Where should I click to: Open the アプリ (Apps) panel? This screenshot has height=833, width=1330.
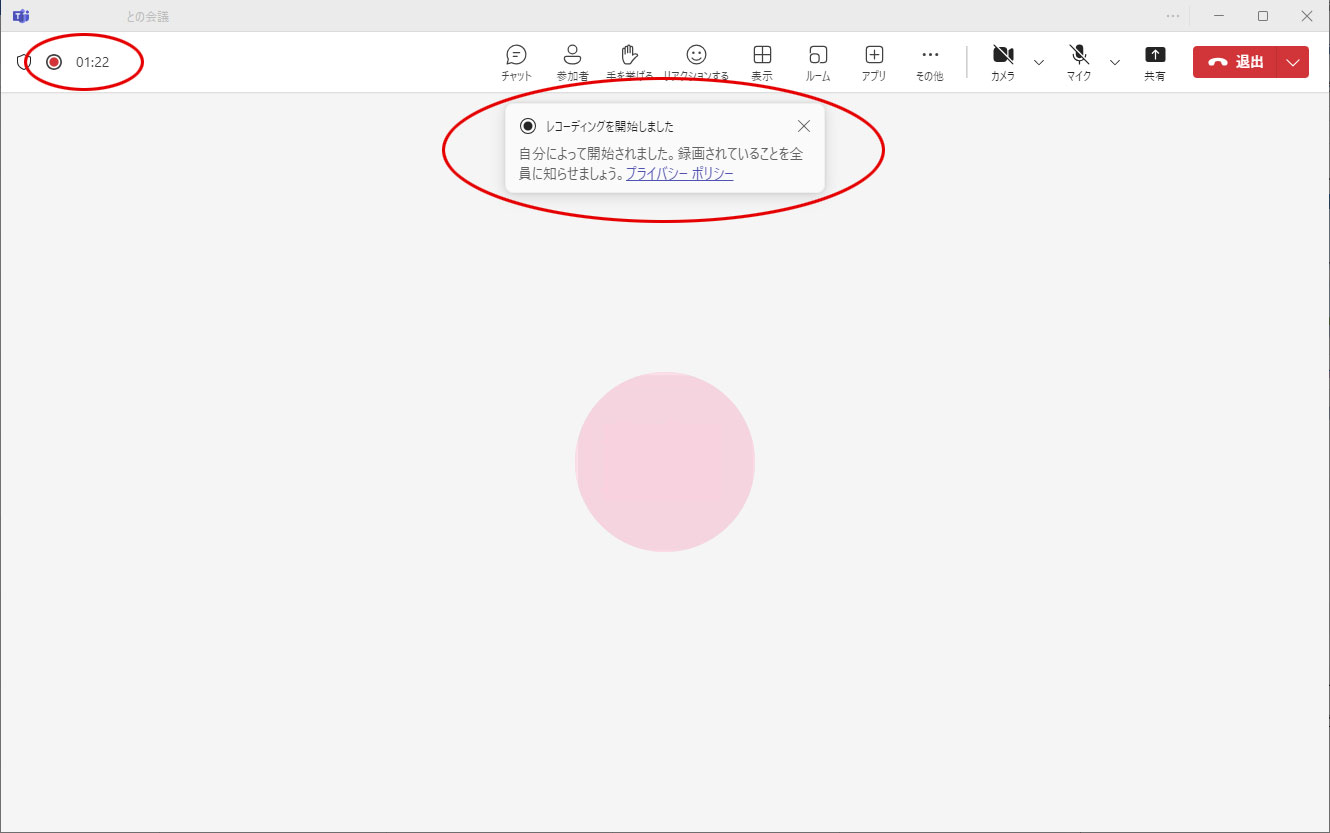tap(874, 61)
